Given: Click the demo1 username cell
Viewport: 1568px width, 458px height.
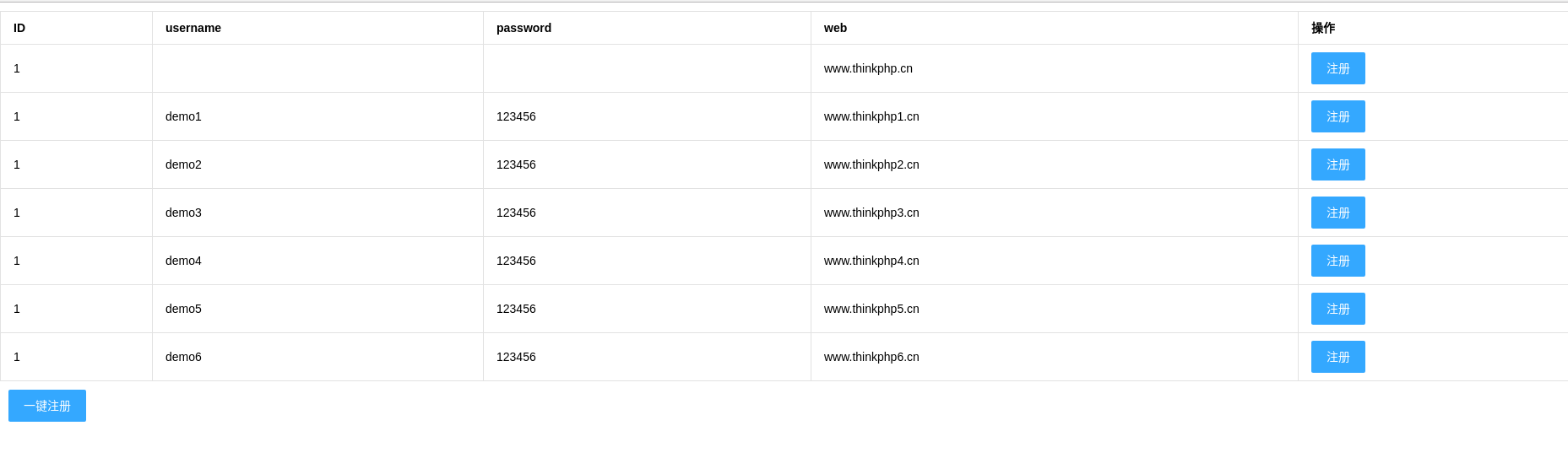Looking at the screenshot, I should (x=317, y=116).
